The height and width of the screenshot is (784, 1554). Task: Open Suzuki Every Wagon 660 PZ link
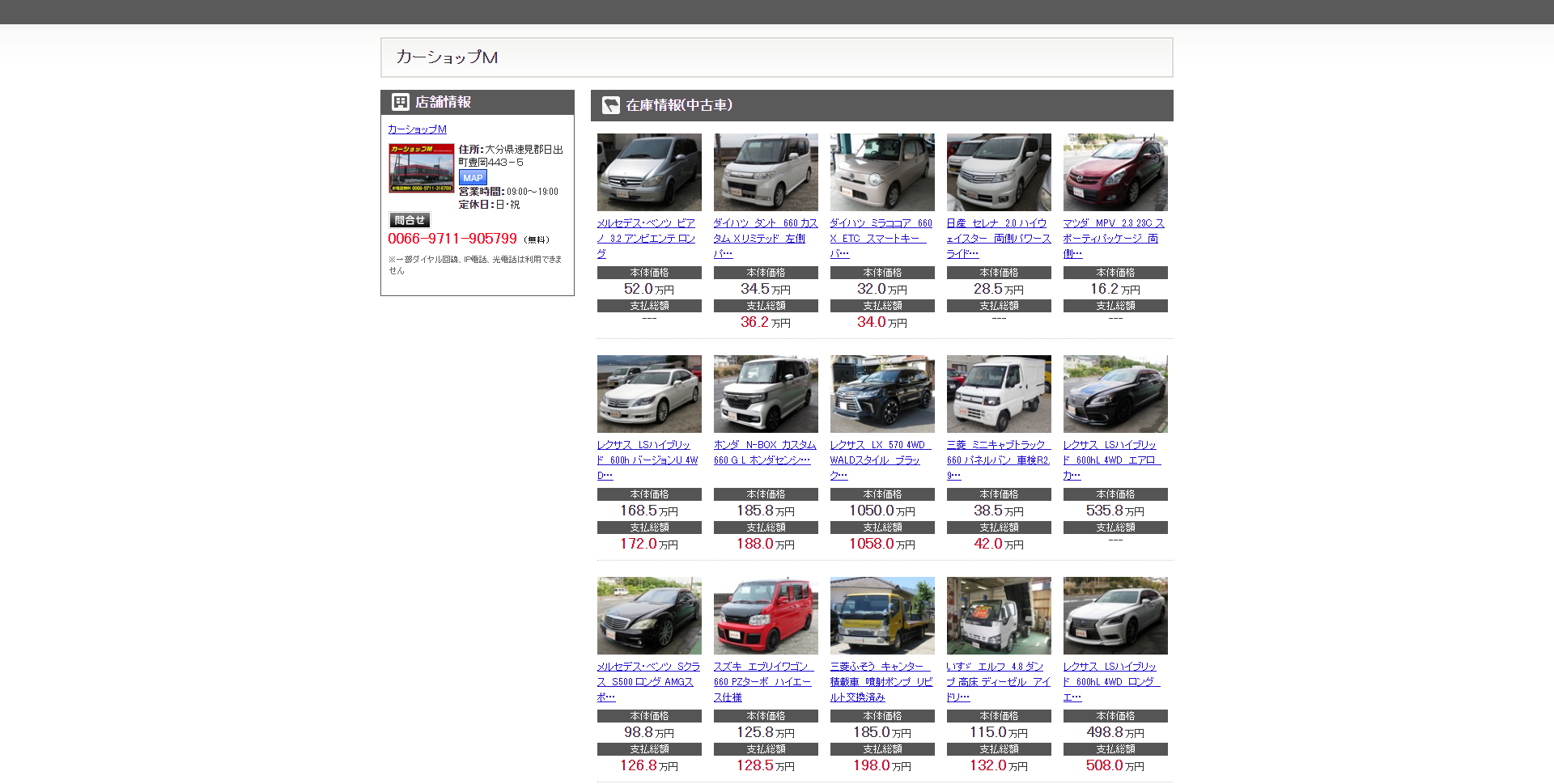click(764, 681)
